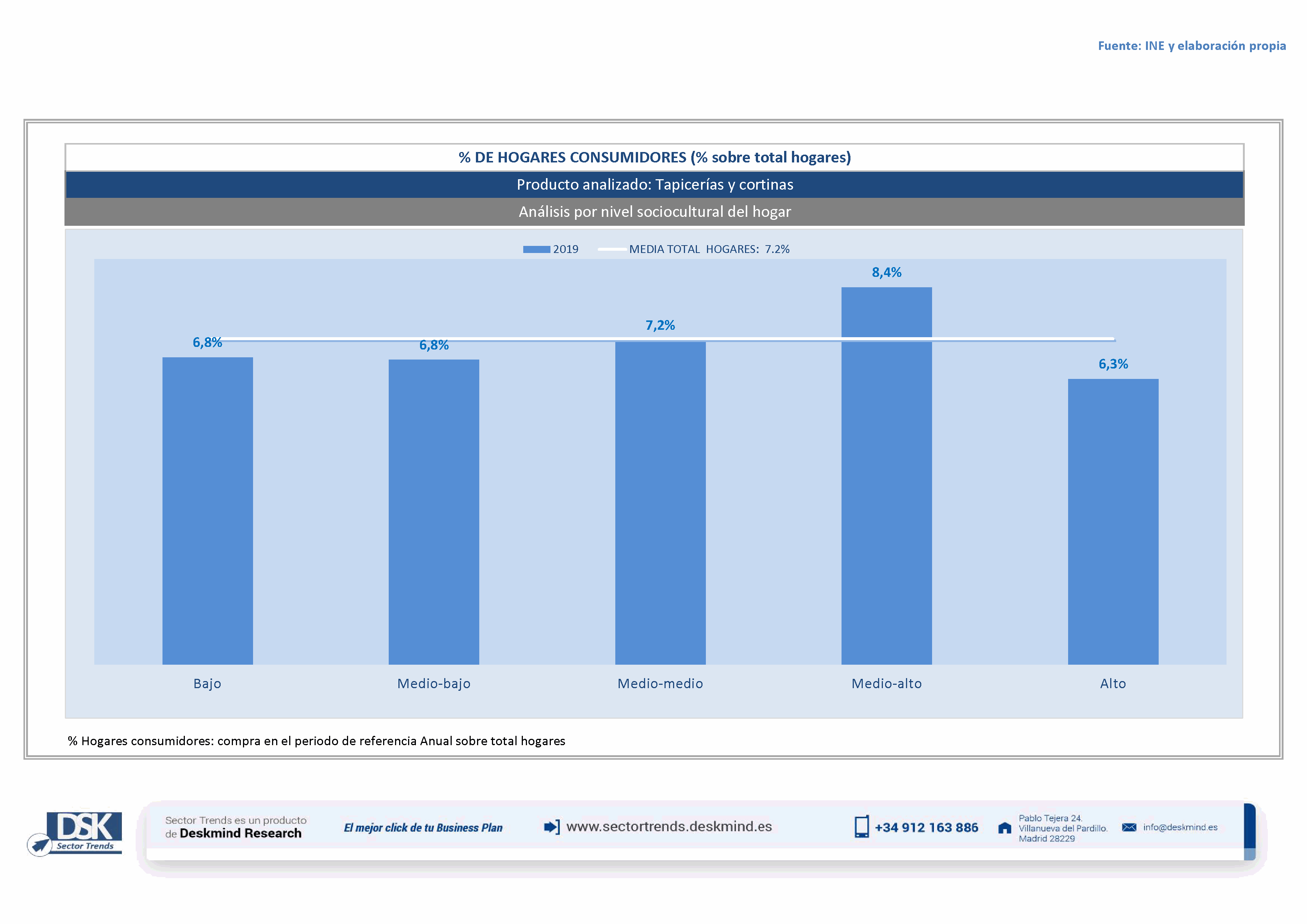Click the house address icon in the footer
Image resolution: width=1307 pixels, height=924 pixels.
(x=1005, y=828)
